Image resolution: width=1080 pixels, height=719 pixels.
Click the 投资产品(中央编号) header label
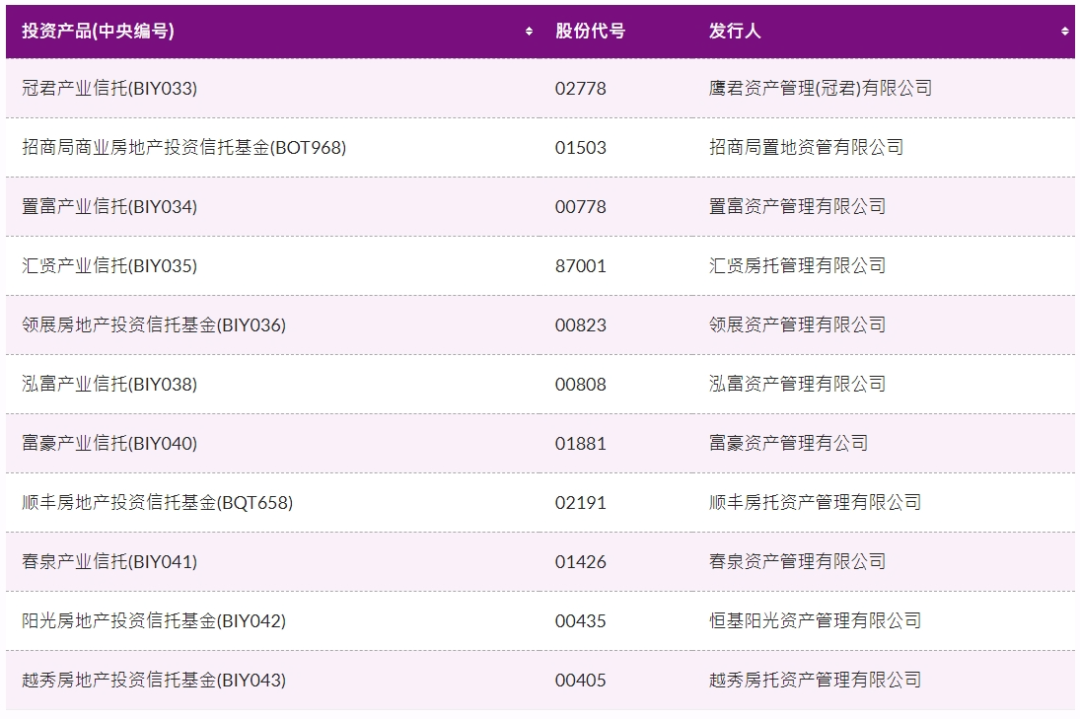(98, 31)
